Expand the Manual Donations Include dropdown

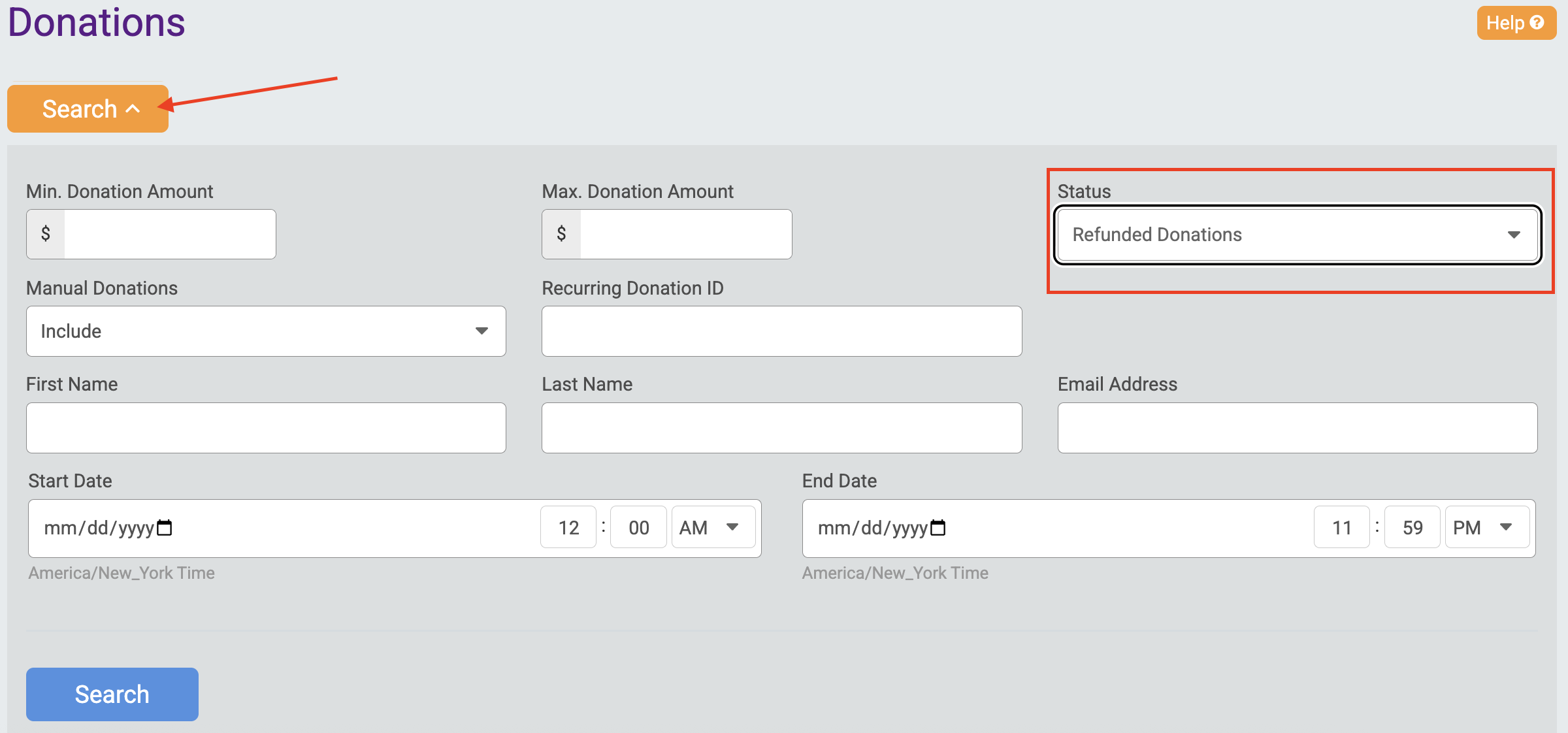click(x=266, y=331)
